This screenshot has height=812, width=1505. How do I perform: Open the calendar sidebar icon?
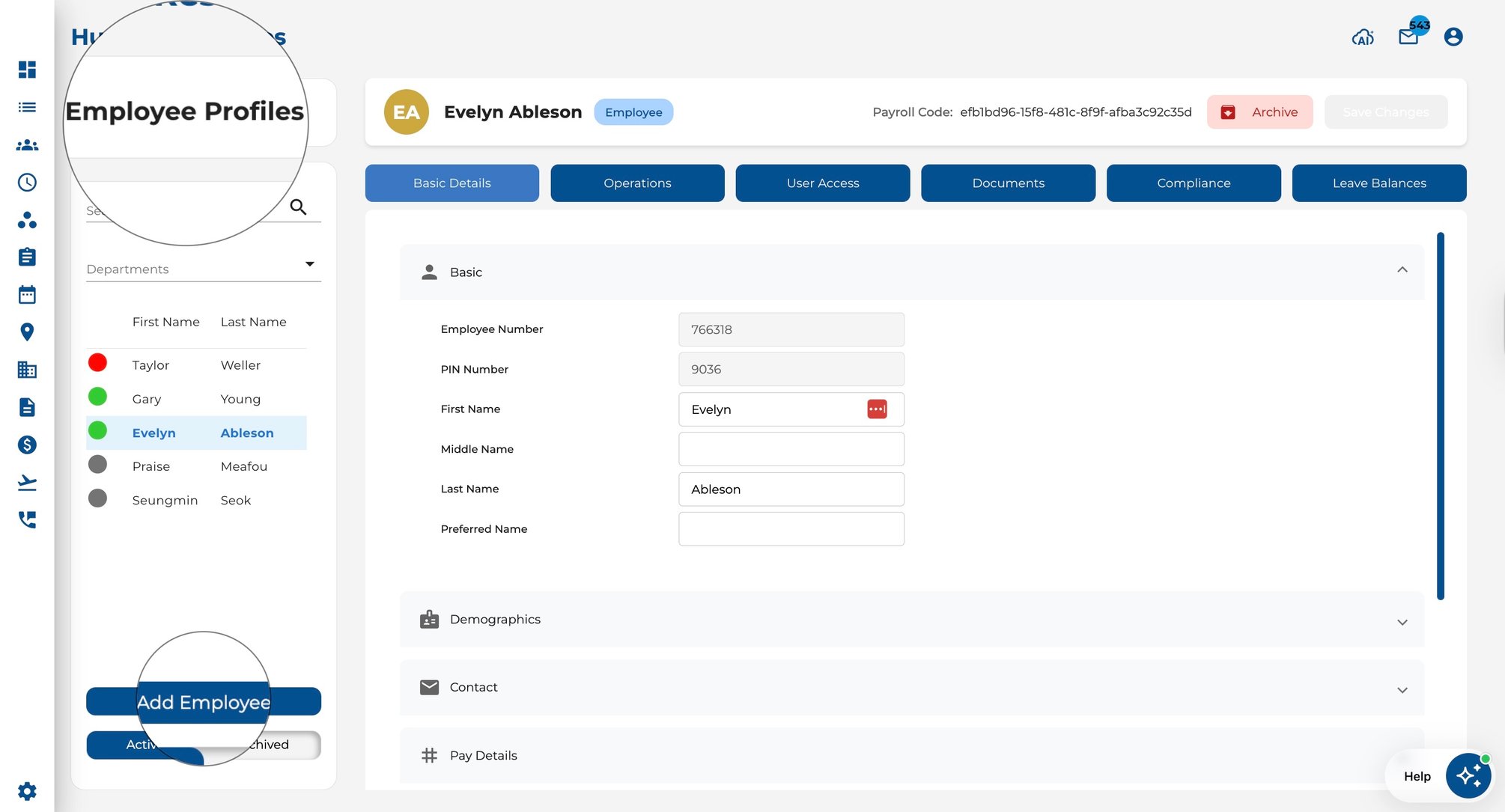(27, 294)
